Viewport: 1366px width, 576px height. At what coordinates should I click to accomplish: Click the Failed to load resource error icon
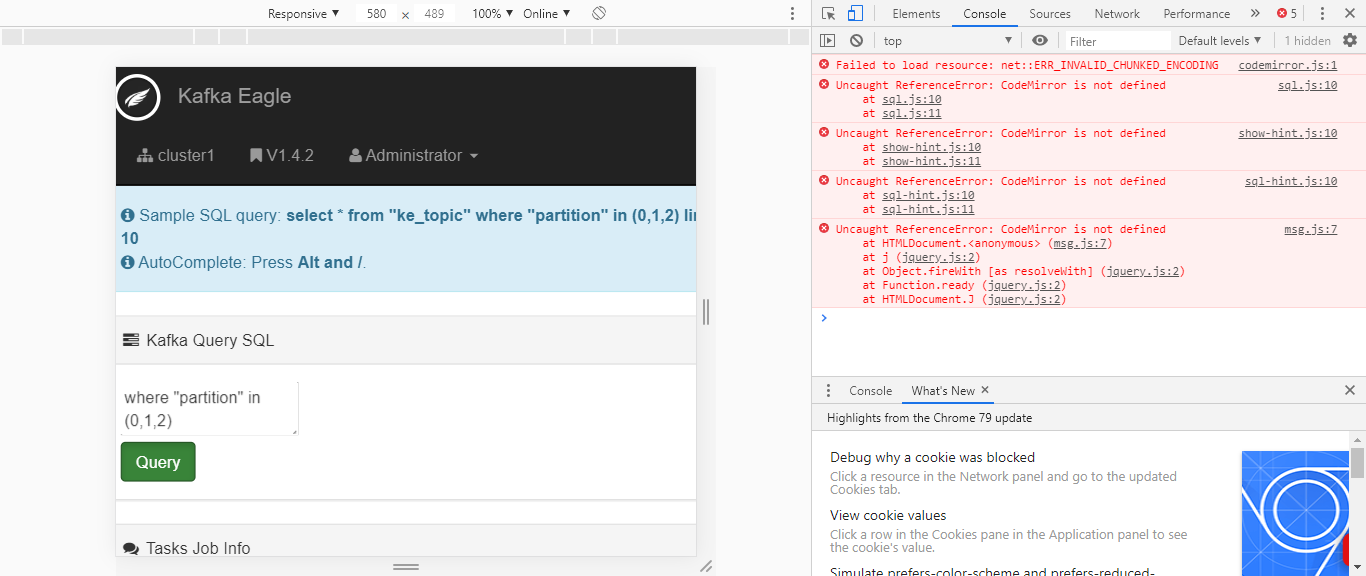[824, 65]
